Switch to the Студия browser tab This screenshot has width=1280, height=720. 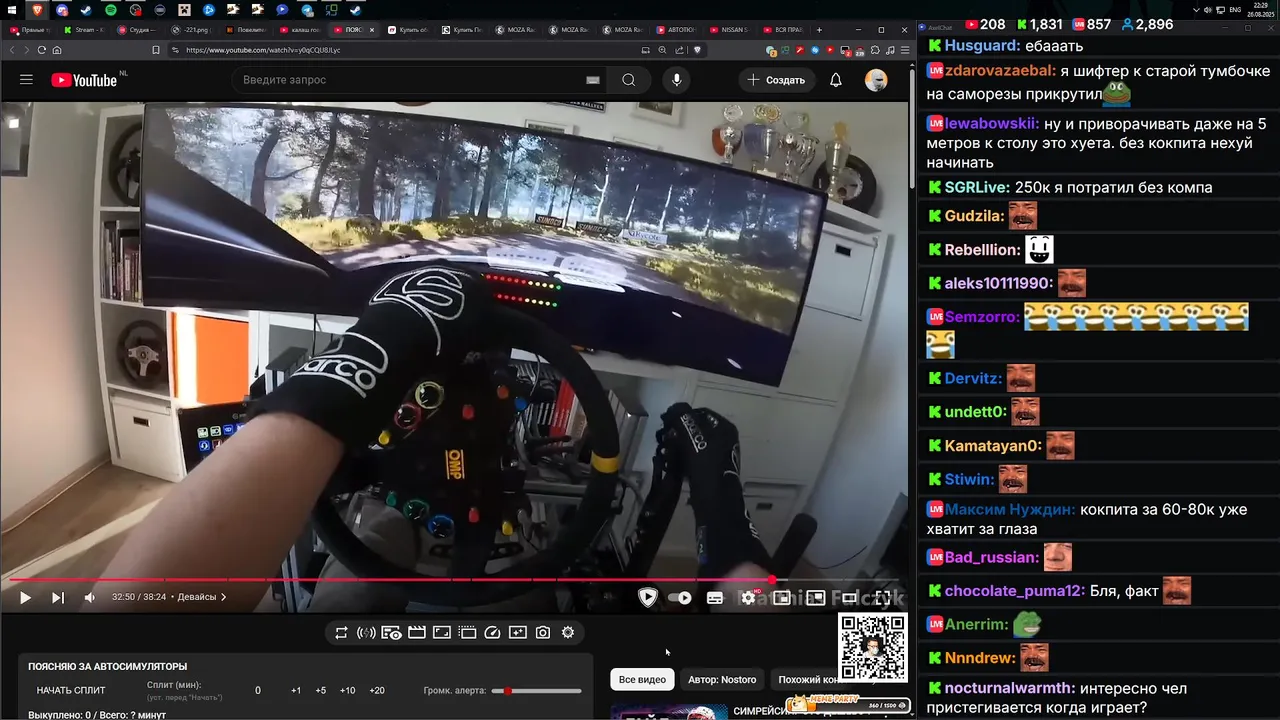coord(139,30)
